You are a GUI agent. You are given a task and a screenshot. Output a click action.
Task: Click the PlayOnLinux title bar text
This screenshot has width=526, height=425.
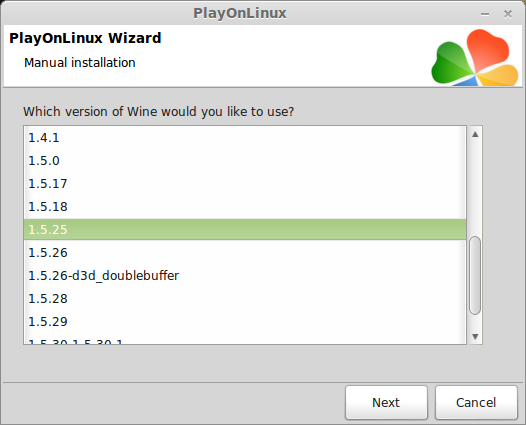point(240,13)
